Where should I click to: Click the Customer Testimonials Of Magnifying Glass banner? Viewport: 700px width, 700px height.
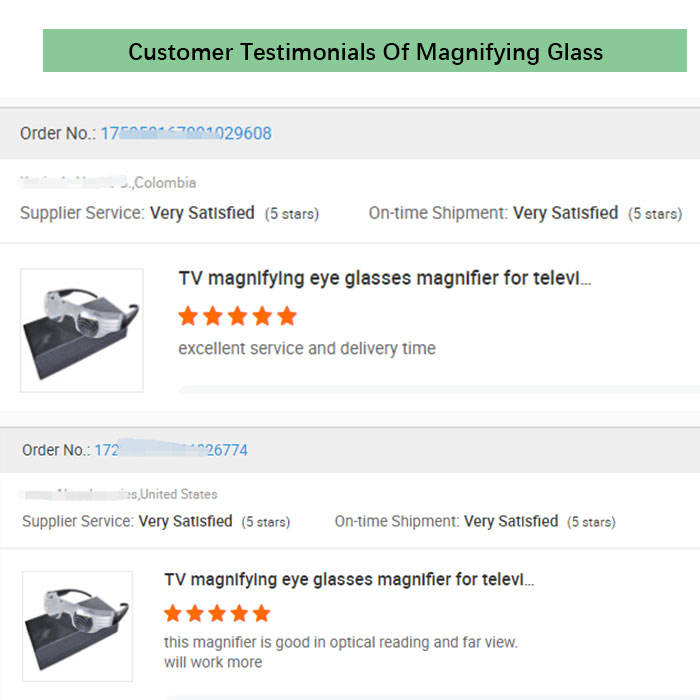pos(365,51)
